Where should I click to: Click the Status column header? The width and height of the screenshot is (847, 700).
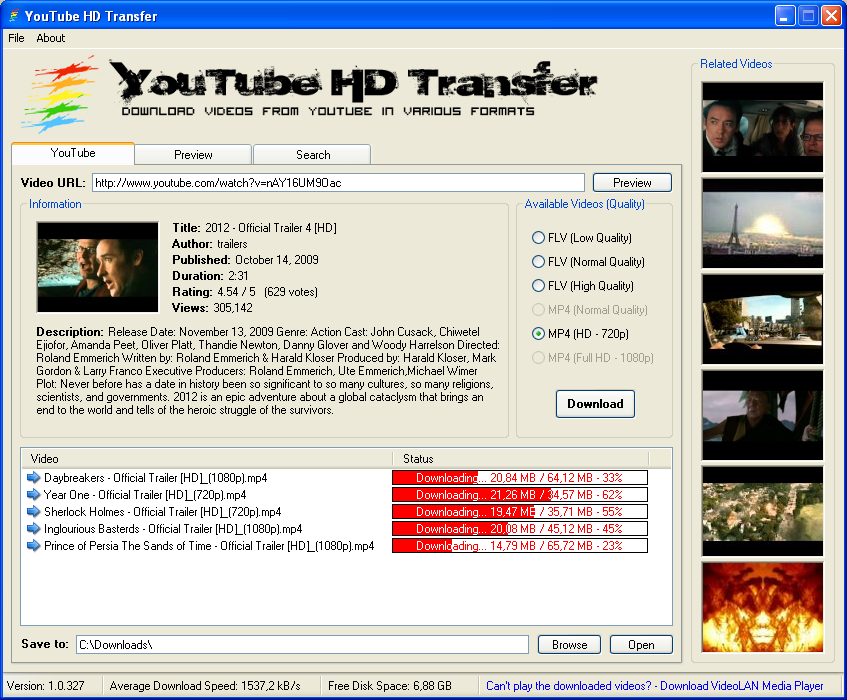click(520, 459)
